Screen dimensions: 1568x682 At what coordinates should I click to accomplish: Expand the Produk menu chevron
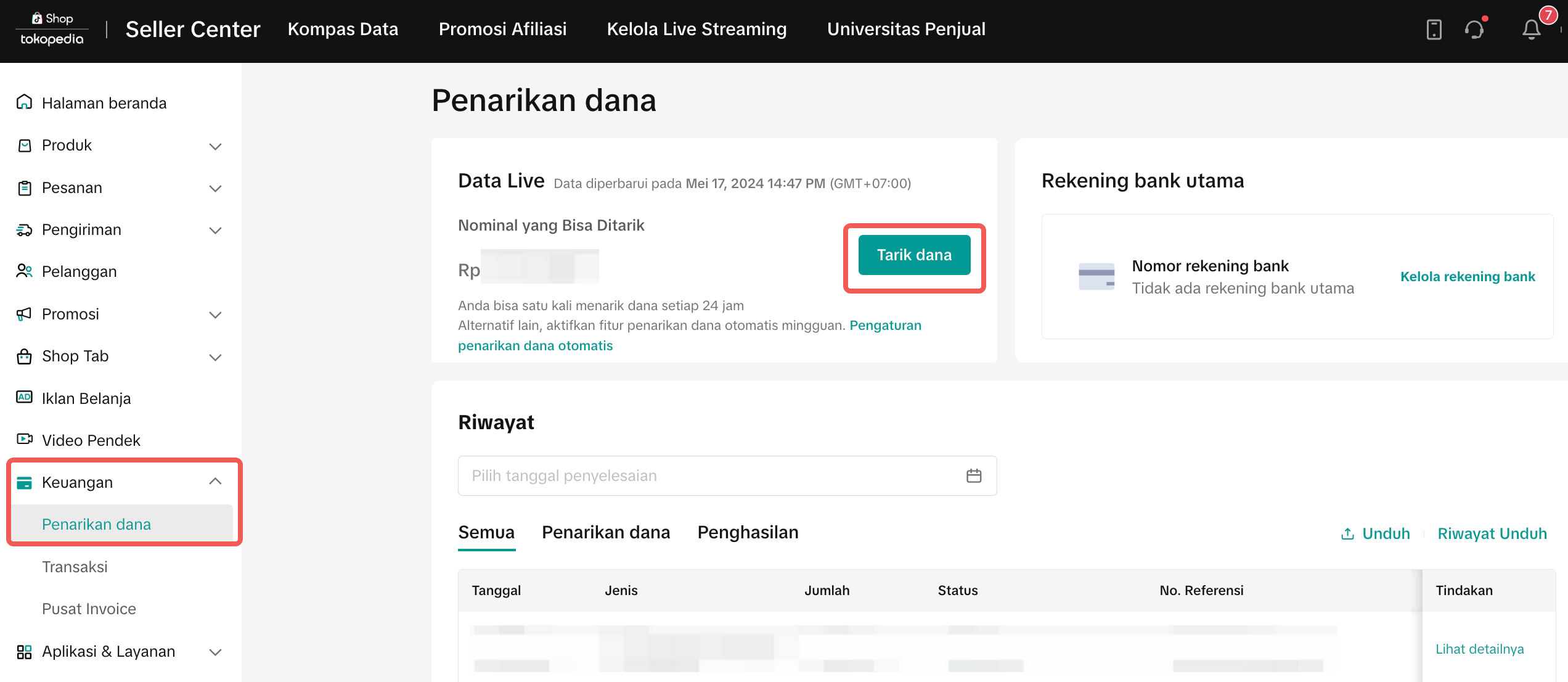click(215, 146)
